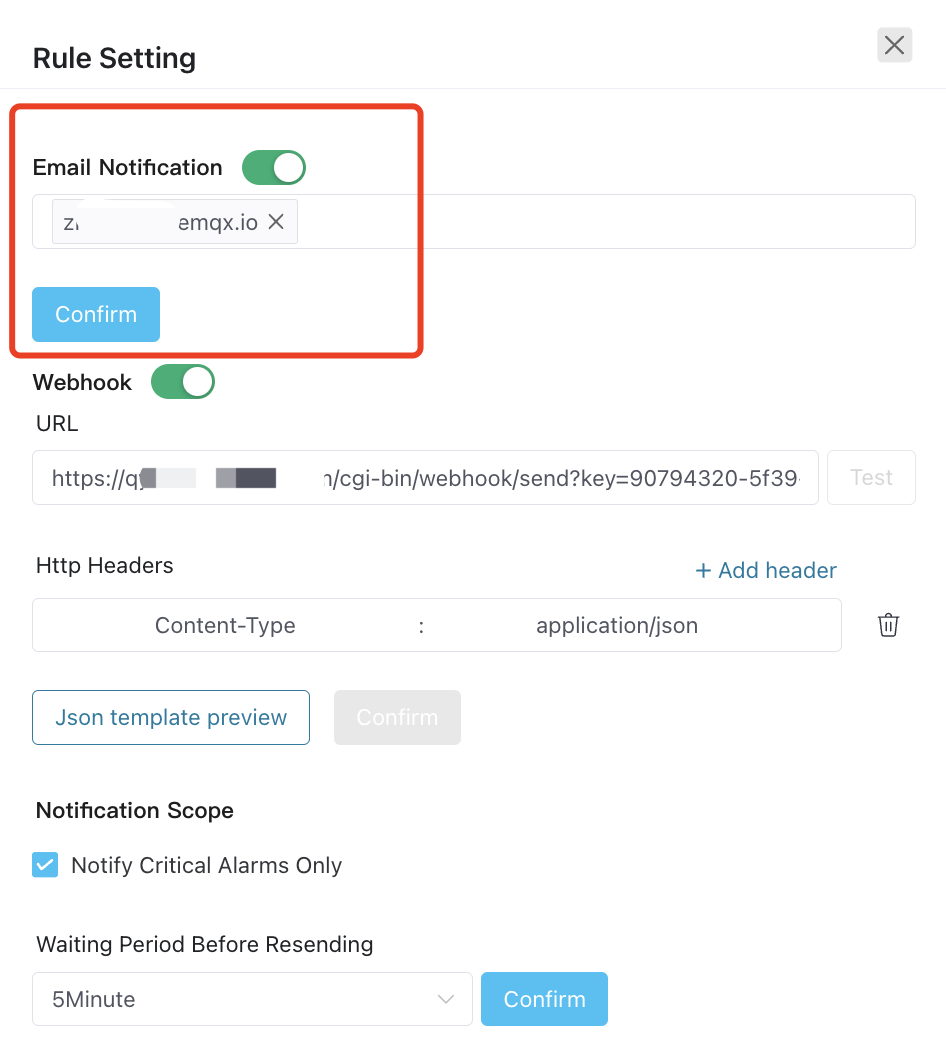This screenshot has width=946, height=1050.
Task: Toggle the Email Notification switch
Action: tap(273, 168)
